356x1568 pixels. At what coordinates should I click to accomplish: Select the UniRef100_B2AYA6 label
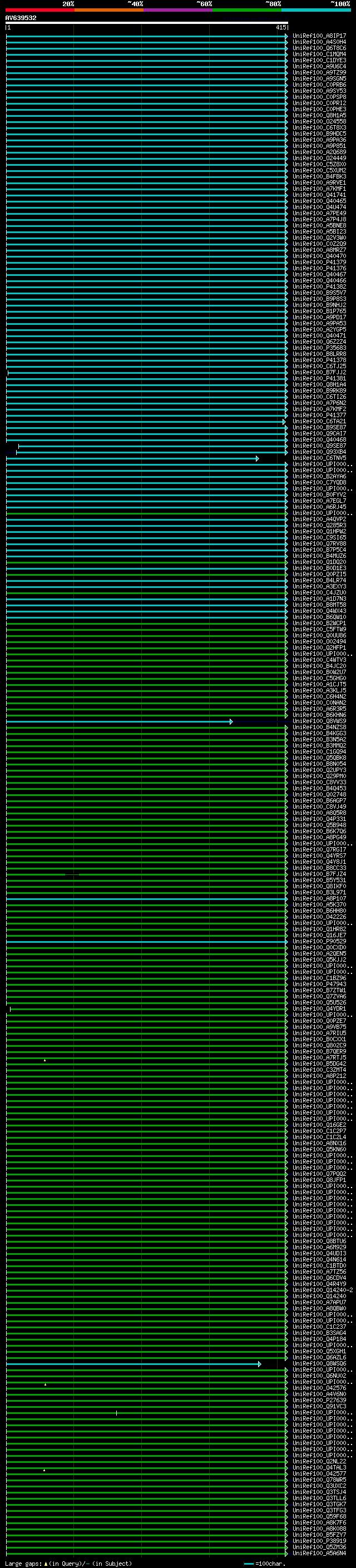pyautogui.click(x=319, y=476)
